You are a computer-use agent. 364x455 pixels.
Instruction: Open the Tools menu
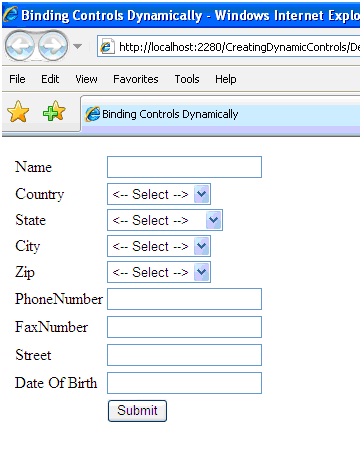(x=187, y=79)
